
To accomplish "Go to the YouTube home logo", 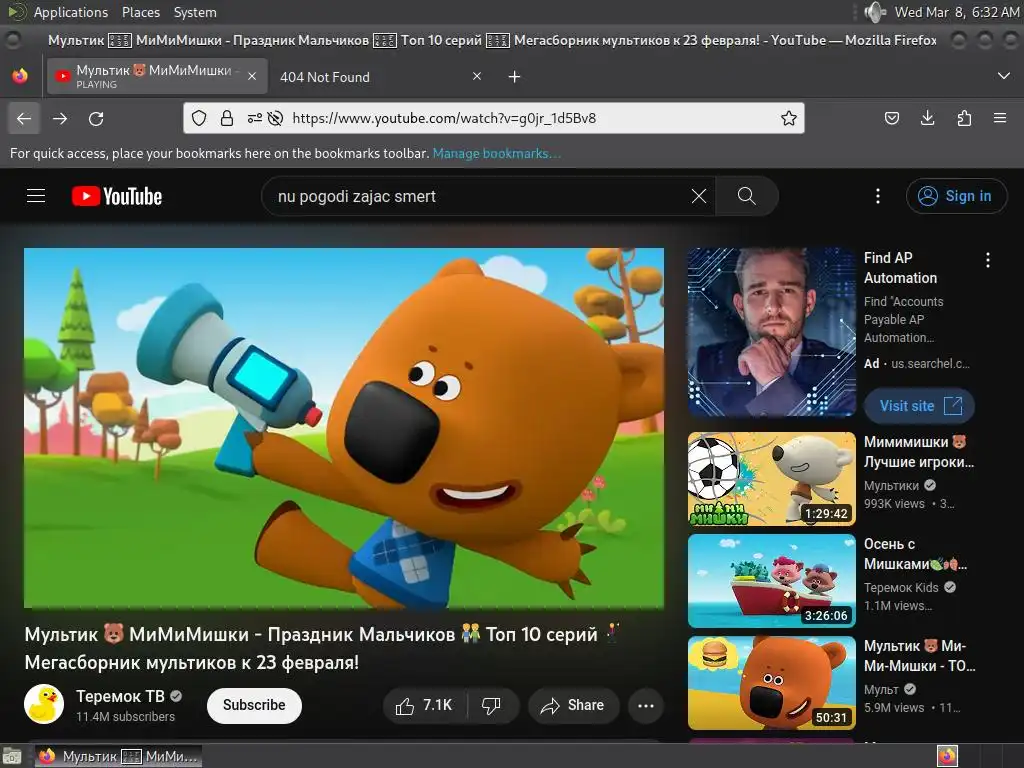I will (x=117, y=197).
